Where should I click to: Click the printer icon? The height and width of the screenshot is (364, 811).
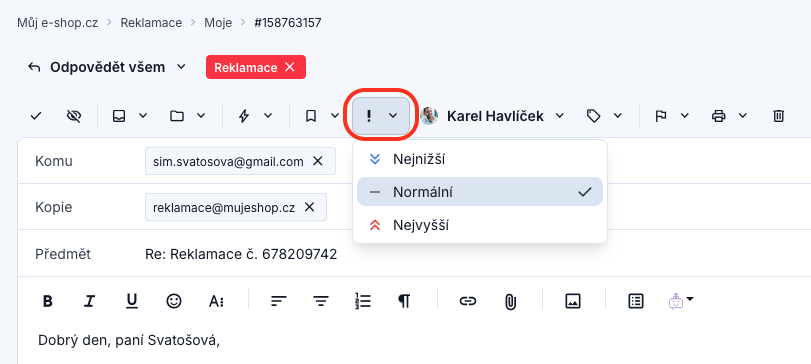click(718, 116)
